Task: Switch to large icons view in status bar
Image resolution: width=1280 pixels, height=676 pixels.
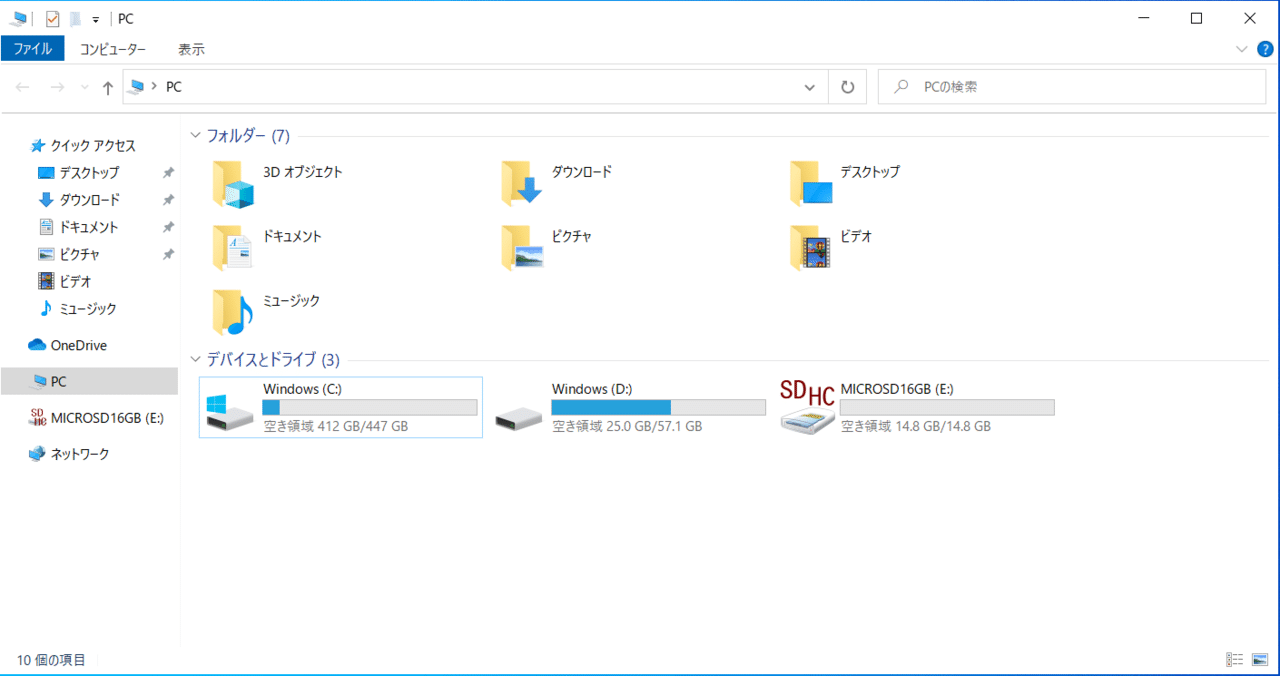Action: click(1260, 660)
